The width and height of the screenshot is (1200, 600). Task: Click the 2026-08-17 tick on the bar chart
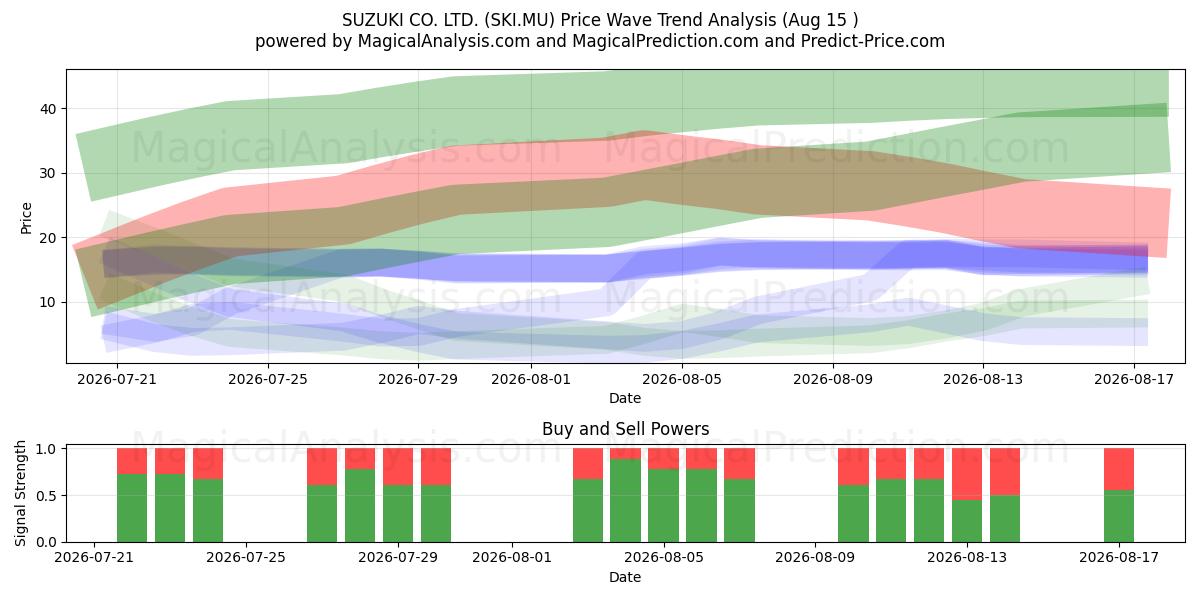click(1119, 558)
